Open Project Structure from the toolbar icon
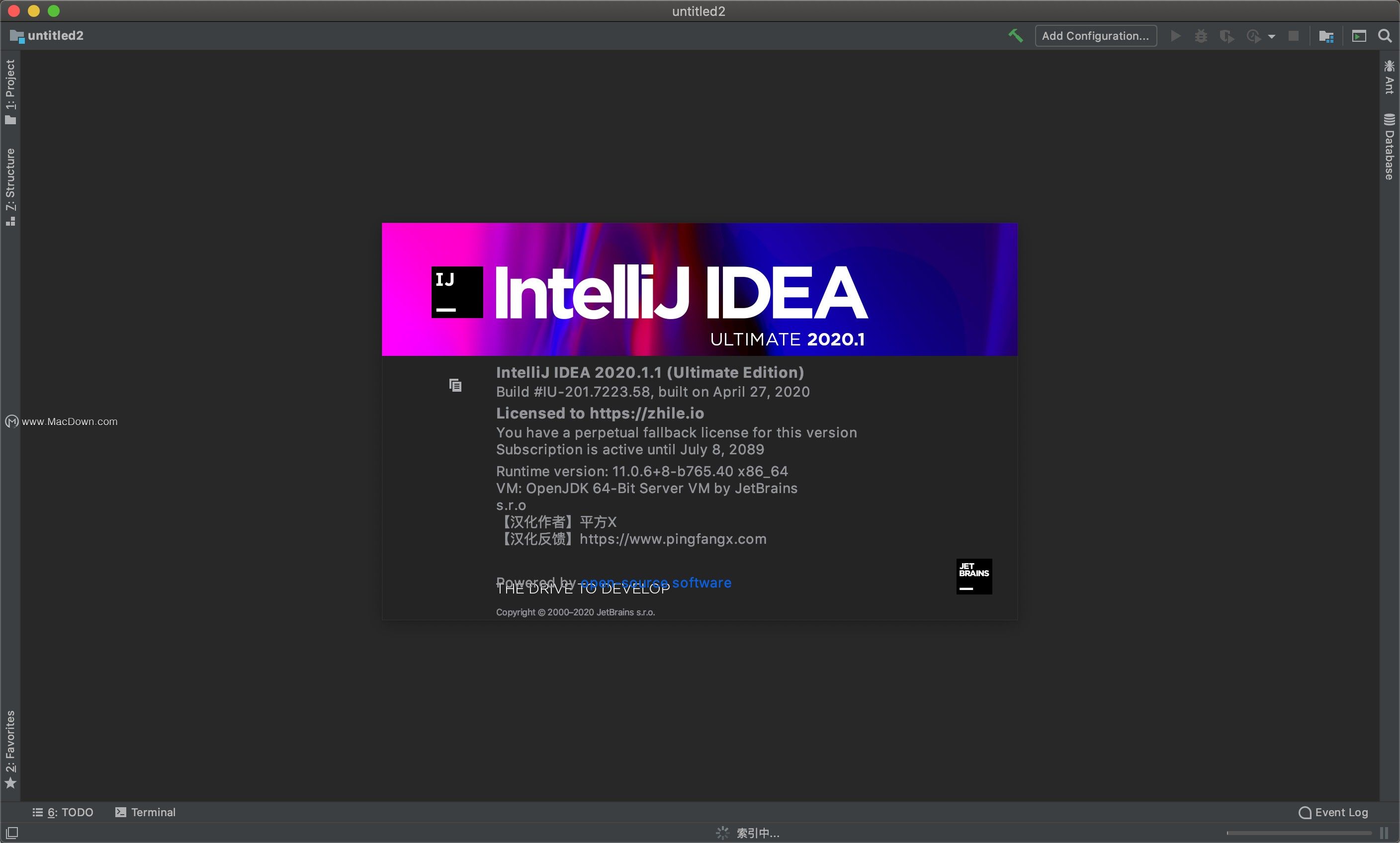 1326,35
